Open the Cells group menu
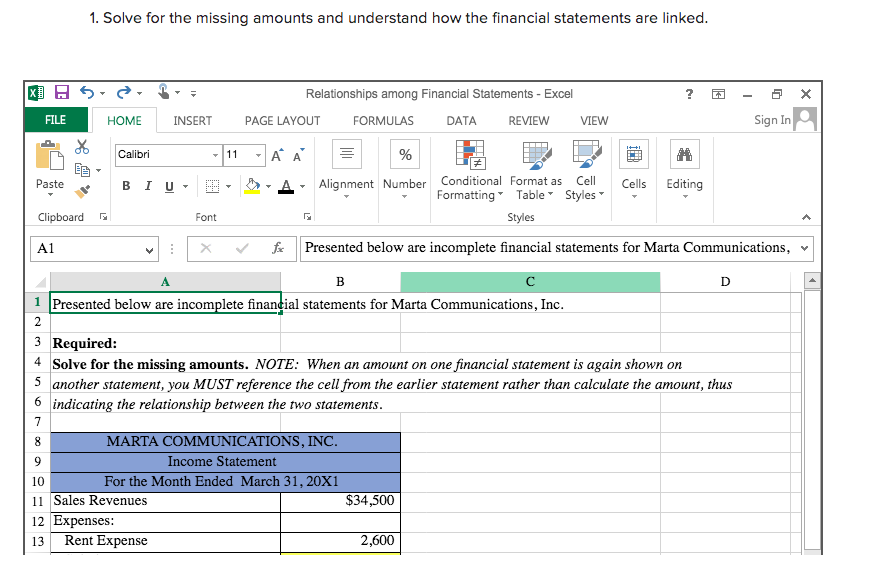The width and height of the screenshot is (880, 569). click(634, 169)
